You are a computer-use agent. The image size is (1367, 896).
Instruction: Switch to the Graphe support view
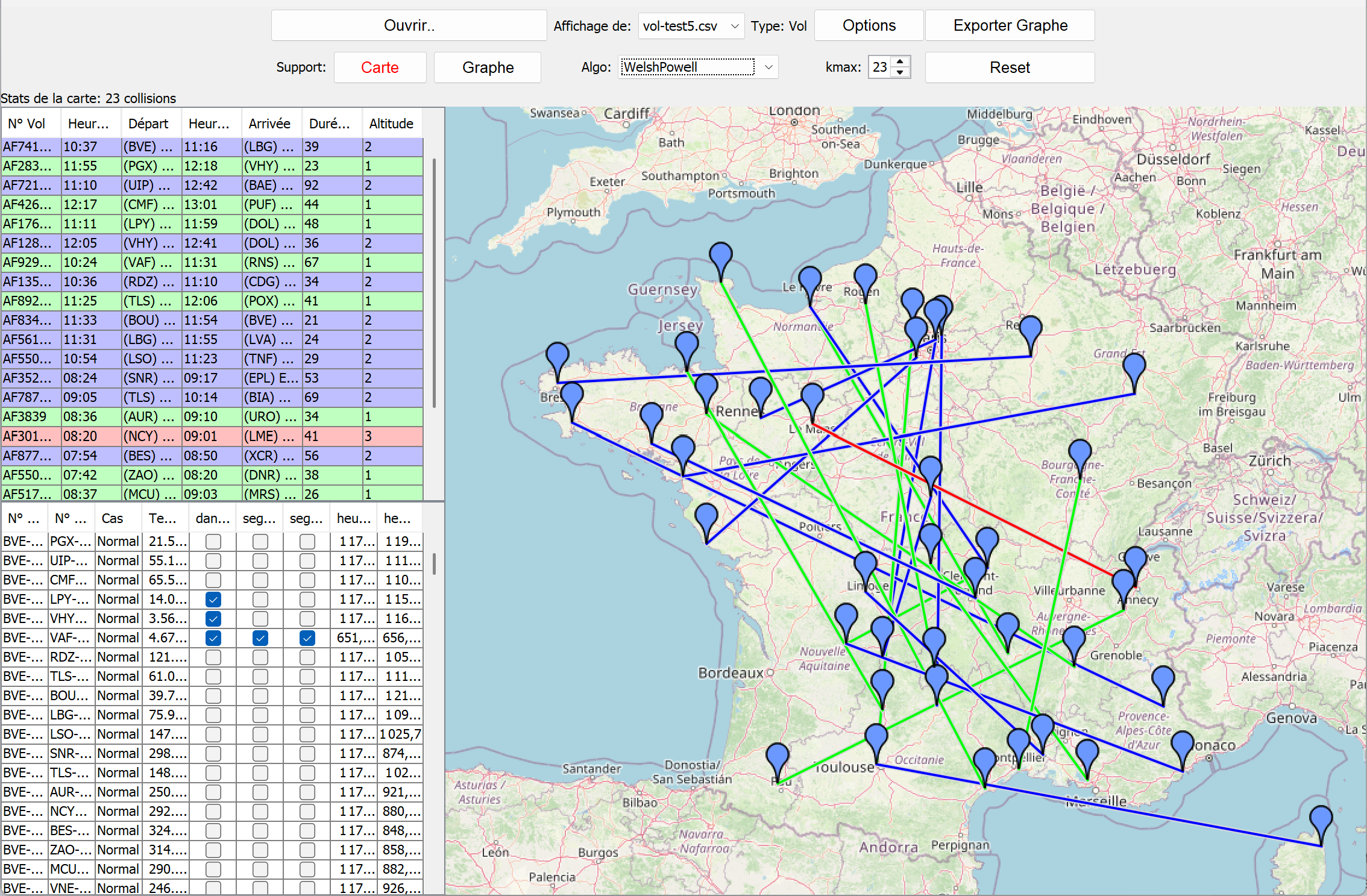pyautogui.click(x=487, y=67)
